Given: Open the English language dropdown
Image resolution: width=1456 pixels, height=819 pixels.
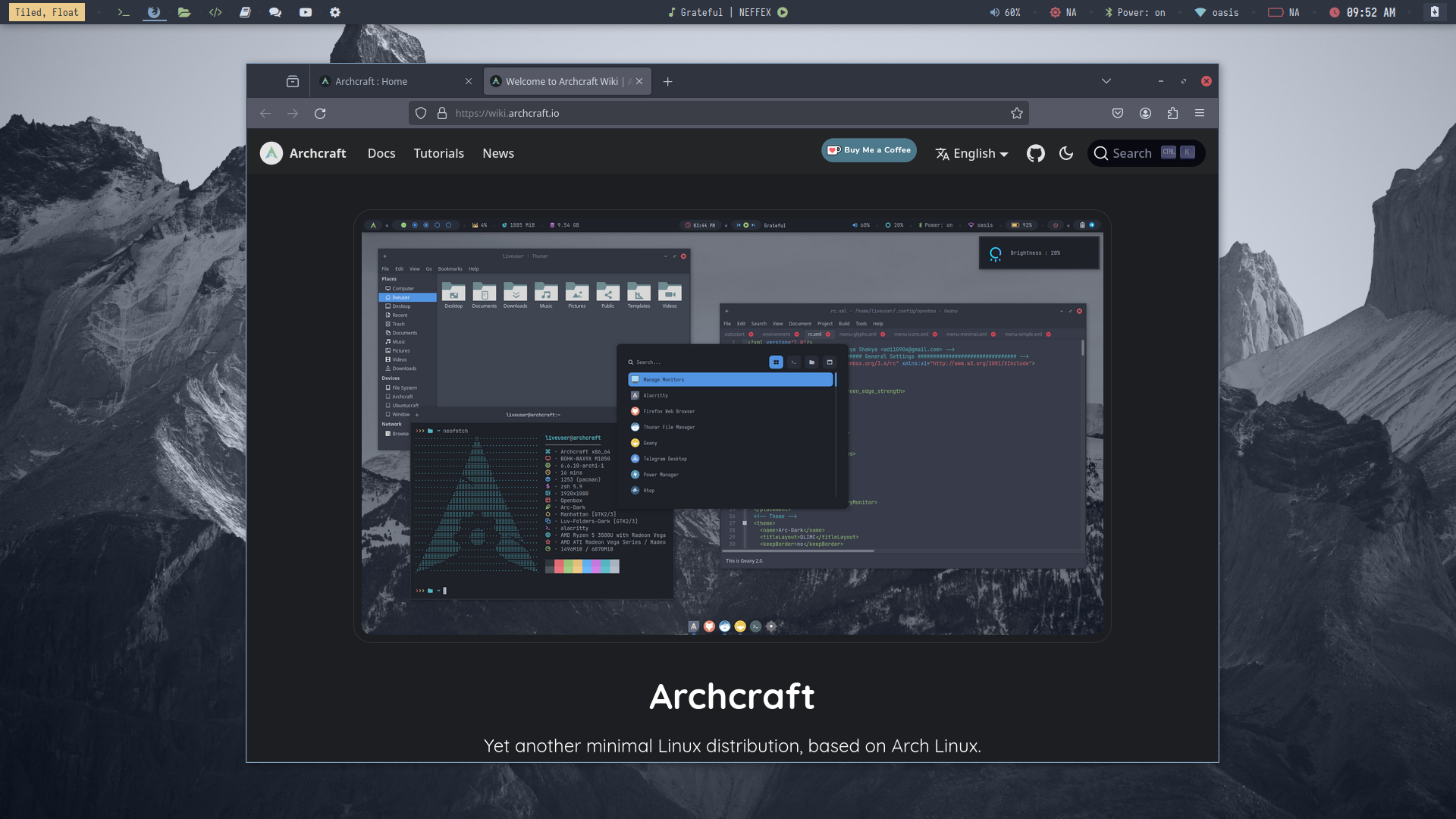Looking at the screenshot, I should point(971,153).
